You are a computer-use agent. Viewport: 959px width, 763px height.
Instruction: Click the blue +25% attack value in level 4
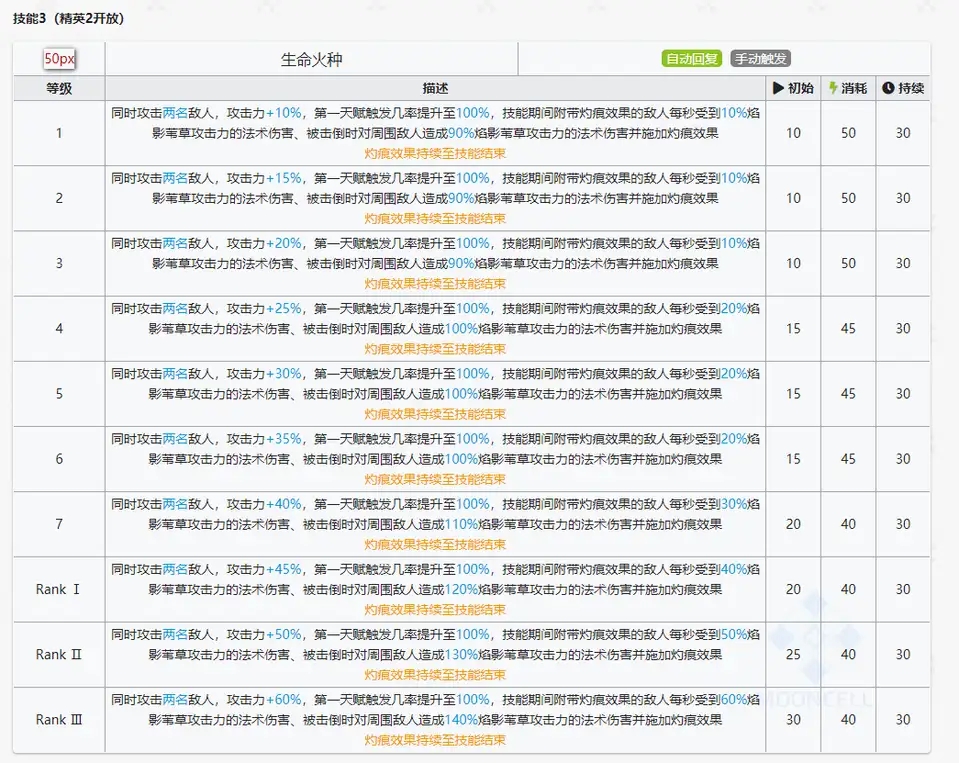tap(284, 309)
